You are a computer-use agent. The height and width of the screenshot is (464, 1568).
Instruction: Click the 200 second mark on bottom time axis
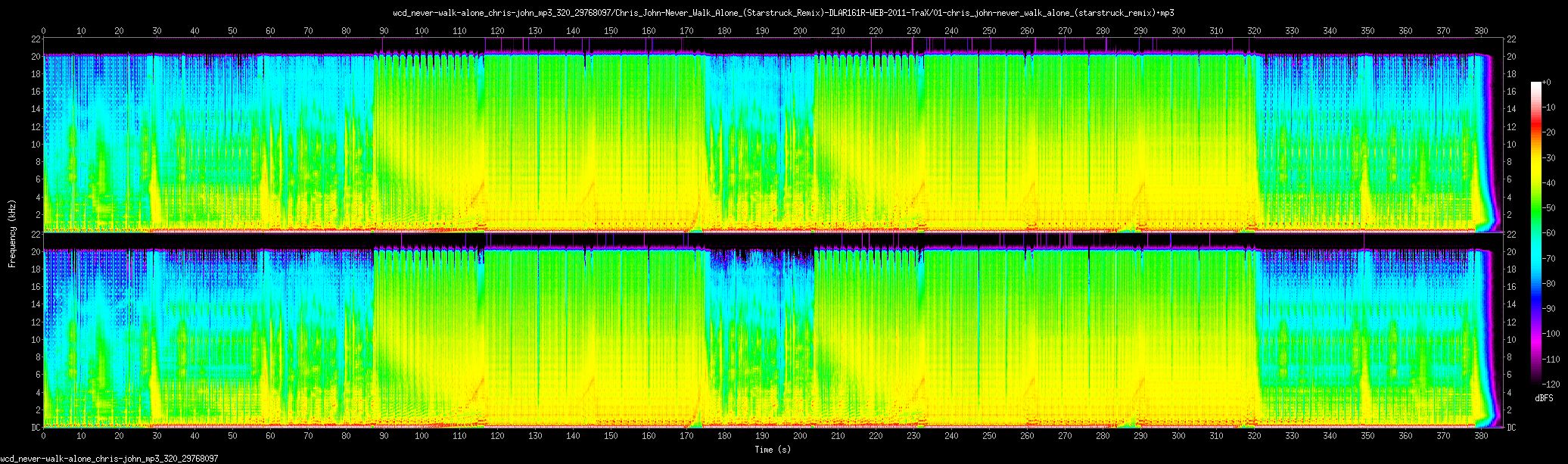pyautogui.click(x=800, y=435)
